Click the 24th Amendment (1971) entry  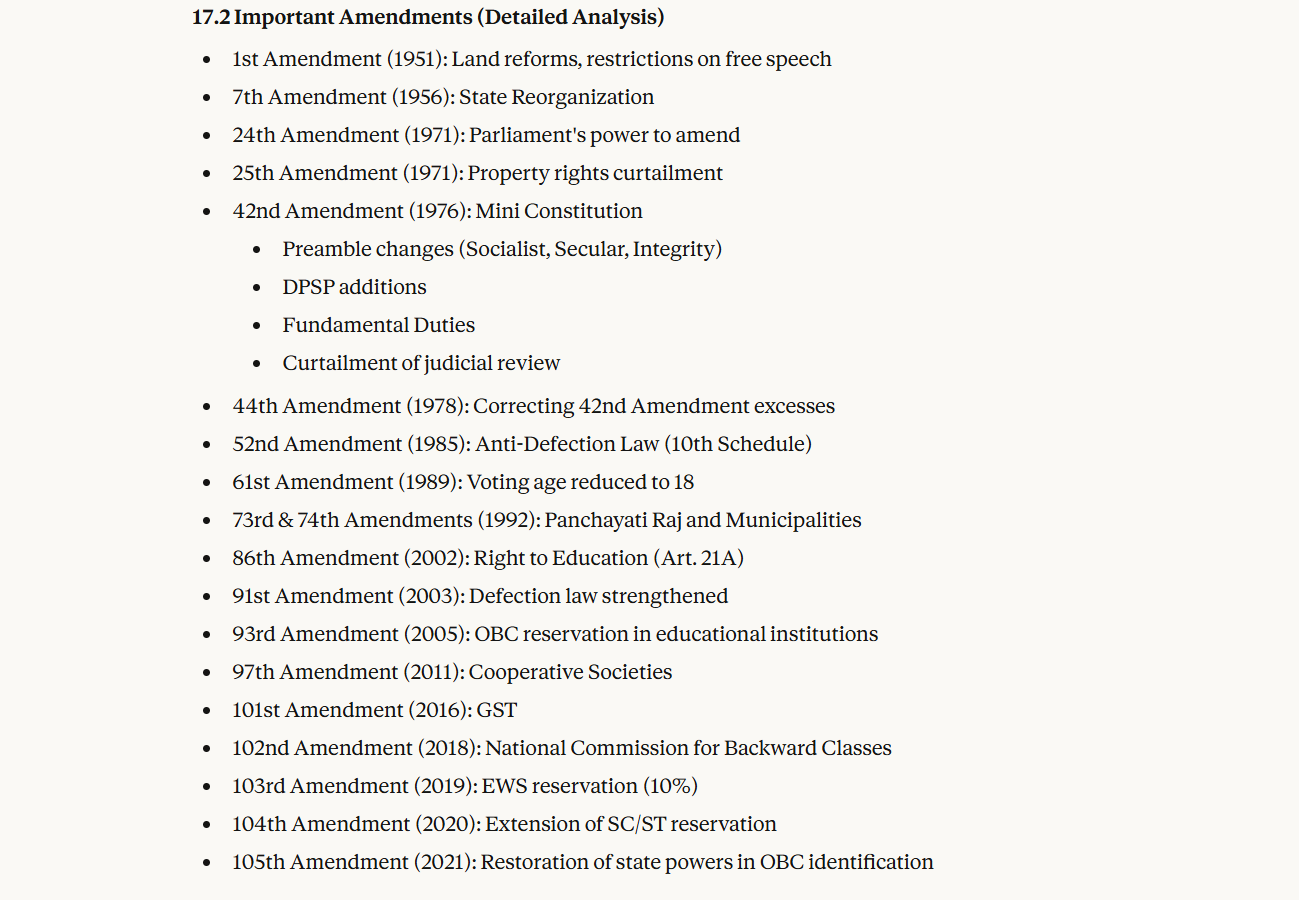[486, 135]
